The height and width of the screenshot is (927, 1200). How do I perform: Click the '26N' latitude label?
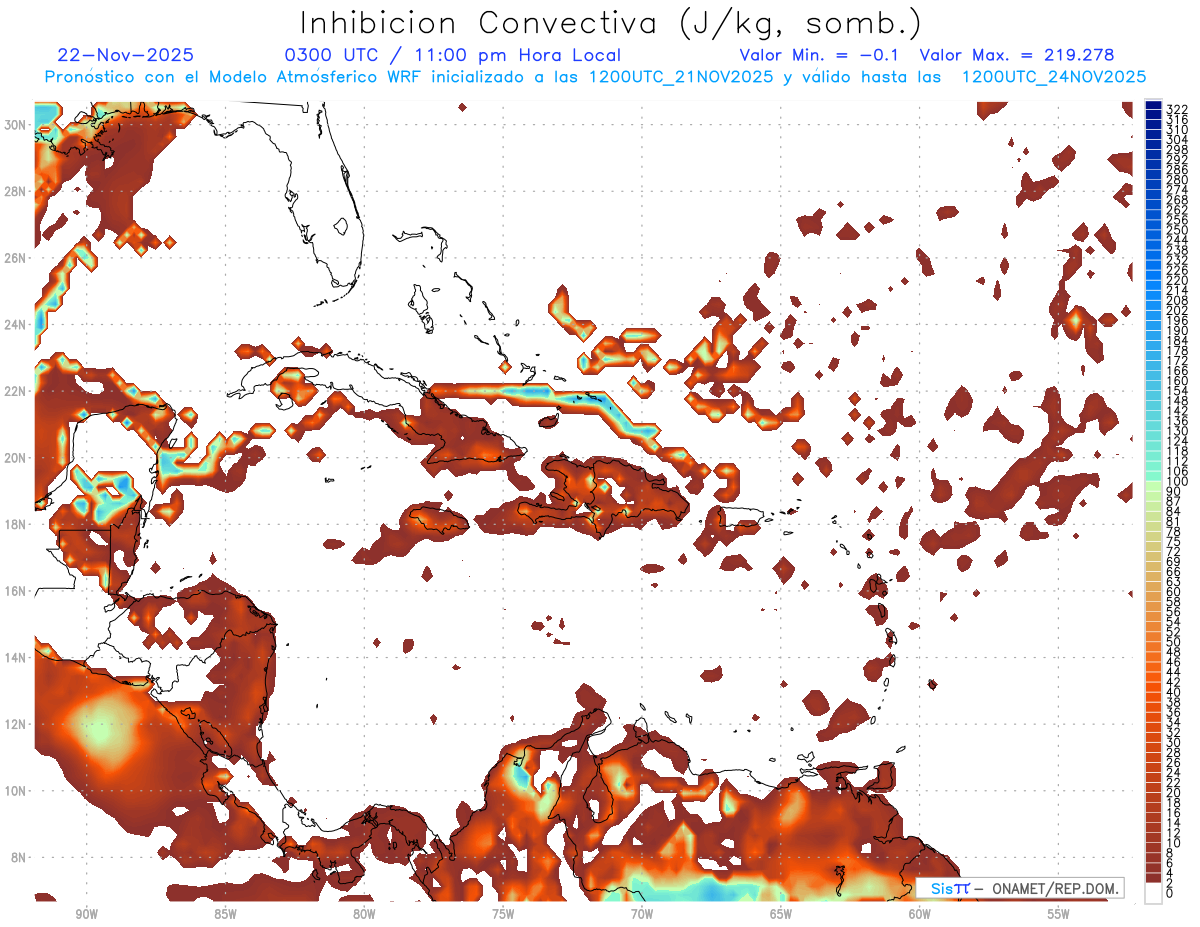coord(16,258)
